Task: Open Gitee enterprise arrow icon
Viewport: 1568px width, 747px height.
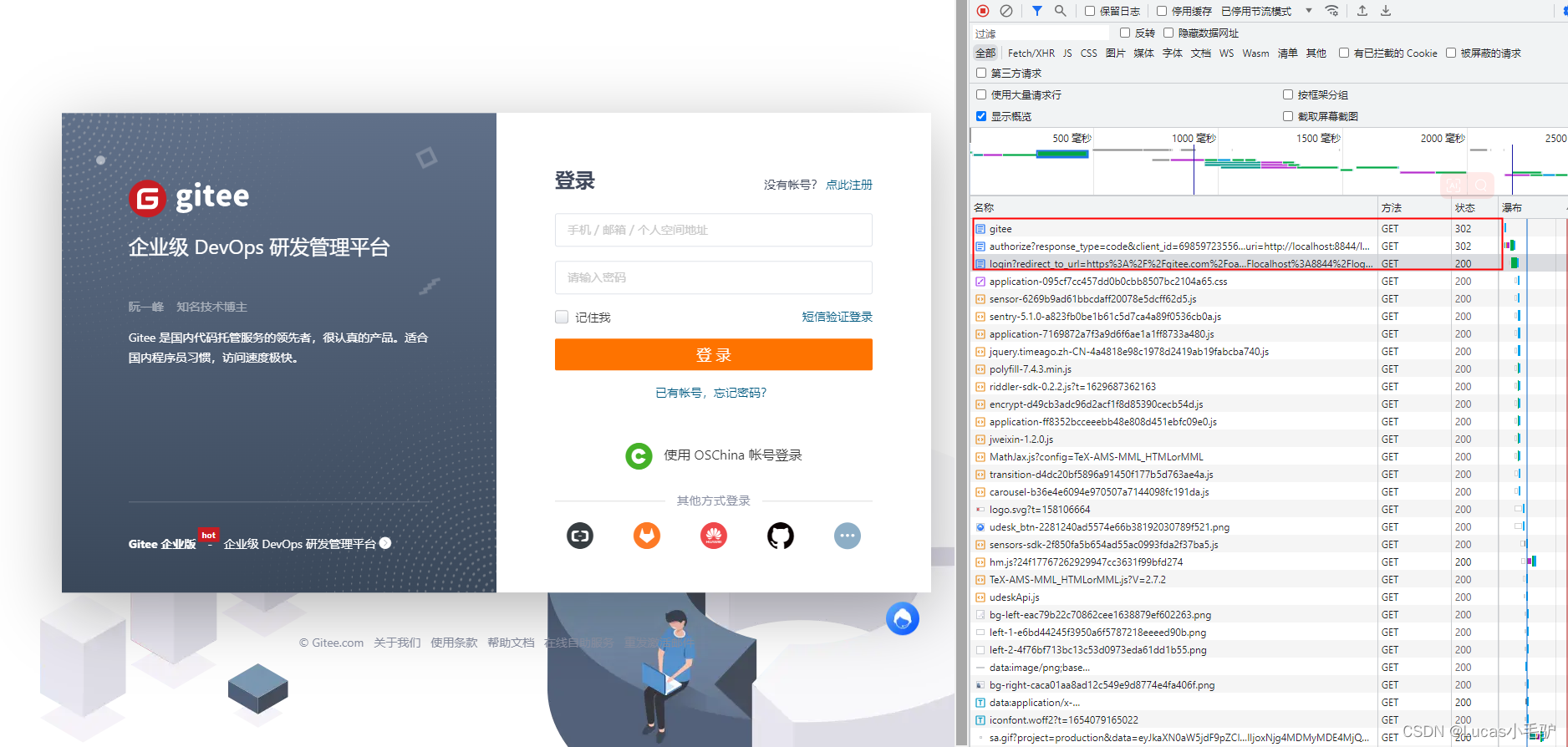Action: click(385, 543)
